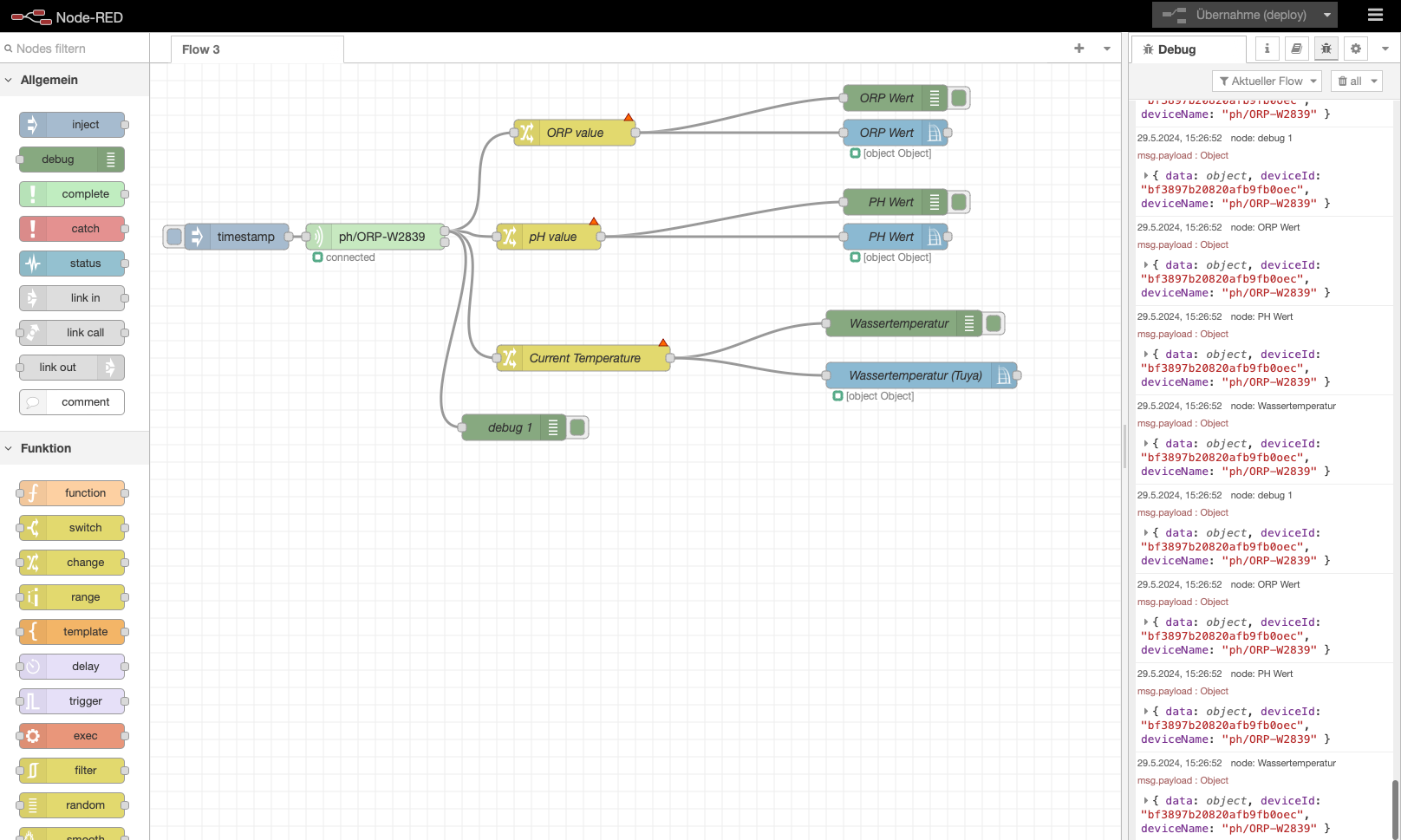Select the blue ORP Wert node
This screenshot has width=1401, height=840.
(x=896, y=133)
